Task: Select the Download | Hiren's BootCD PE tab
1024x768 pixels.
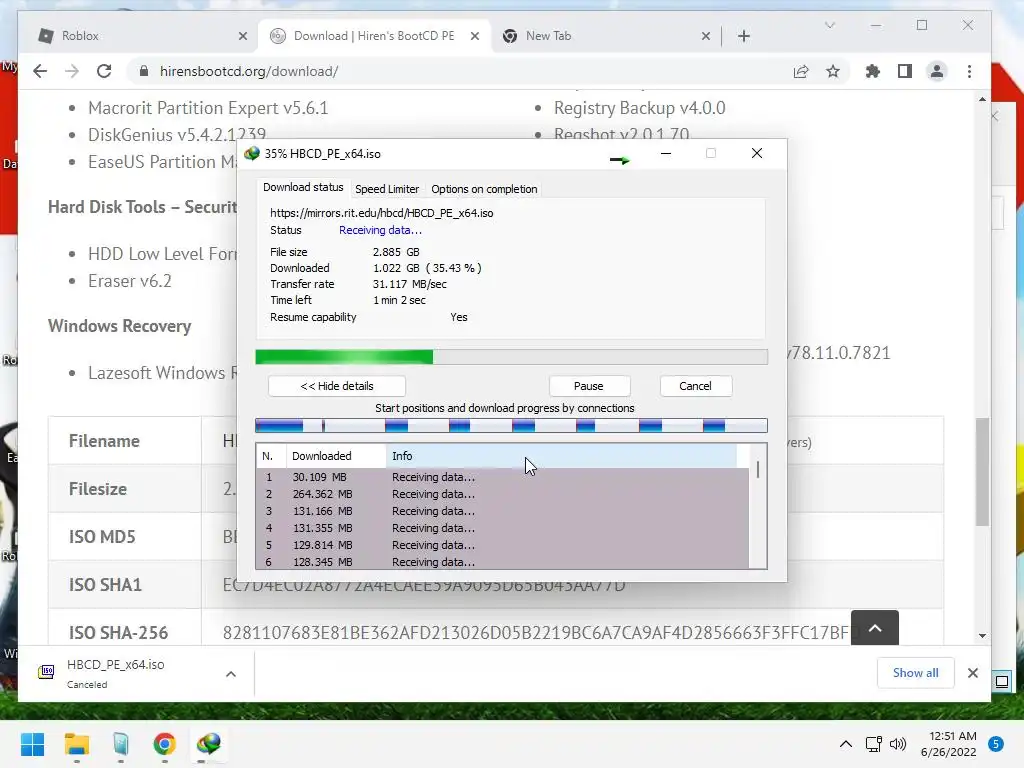Action: coord(374,36)
